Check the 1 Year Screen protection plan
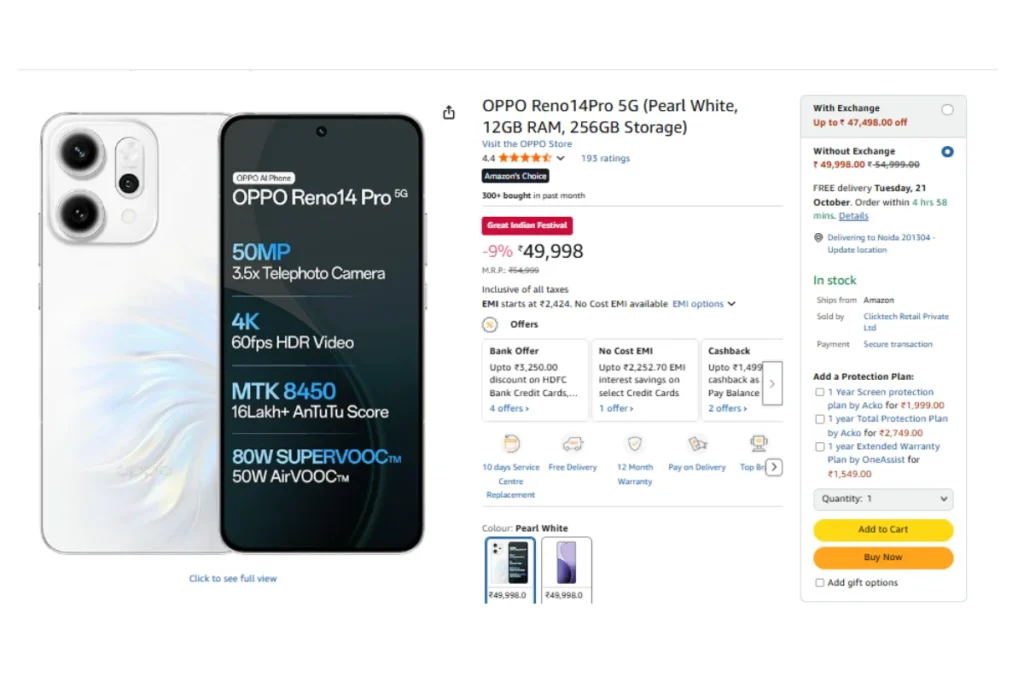1024x683 pixels. [820, 392]
